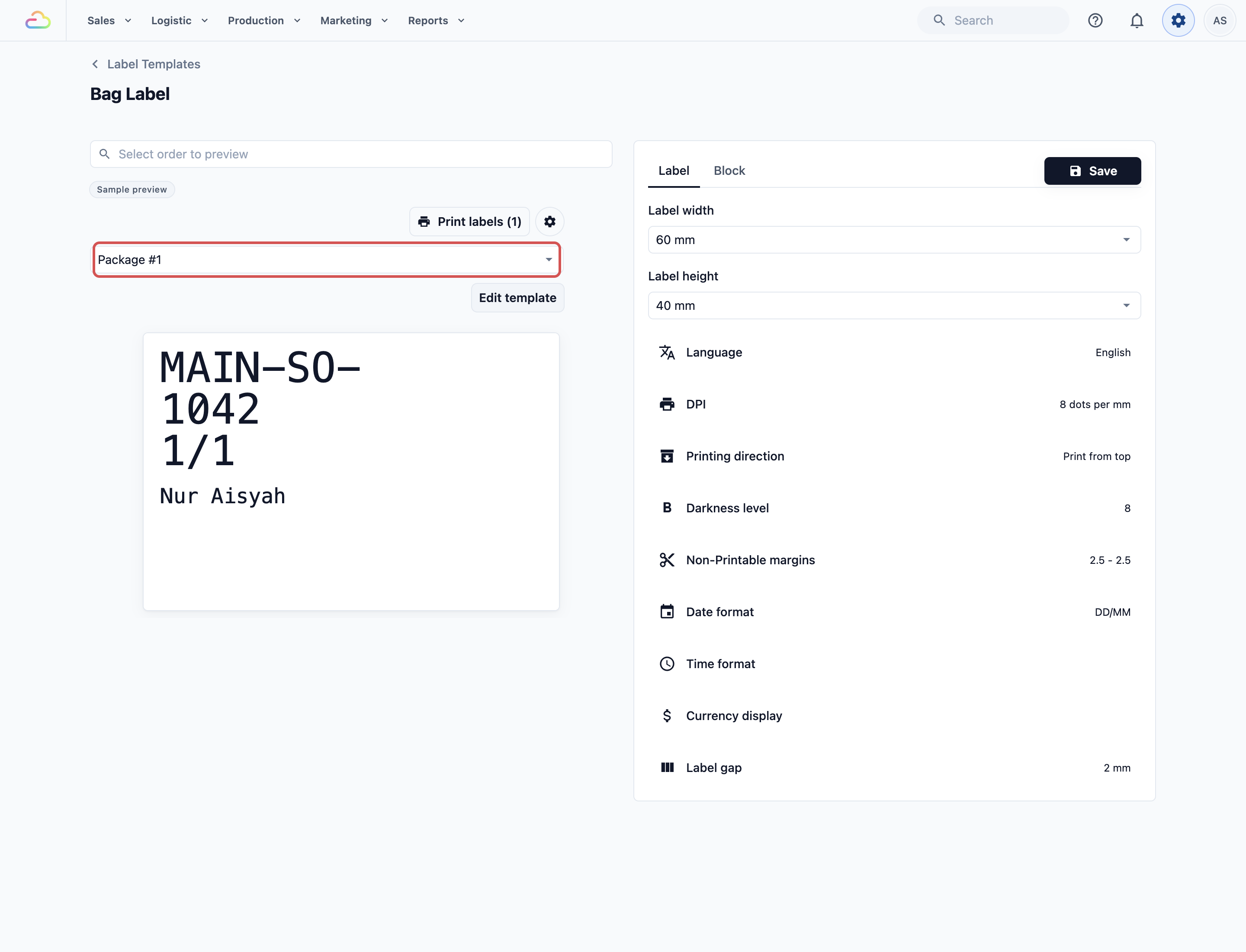Click the DD/MM date format value
Image resolution: width=1246 pixels, height=952 pixels.
pyautogui.click(x=1112, y=612)
